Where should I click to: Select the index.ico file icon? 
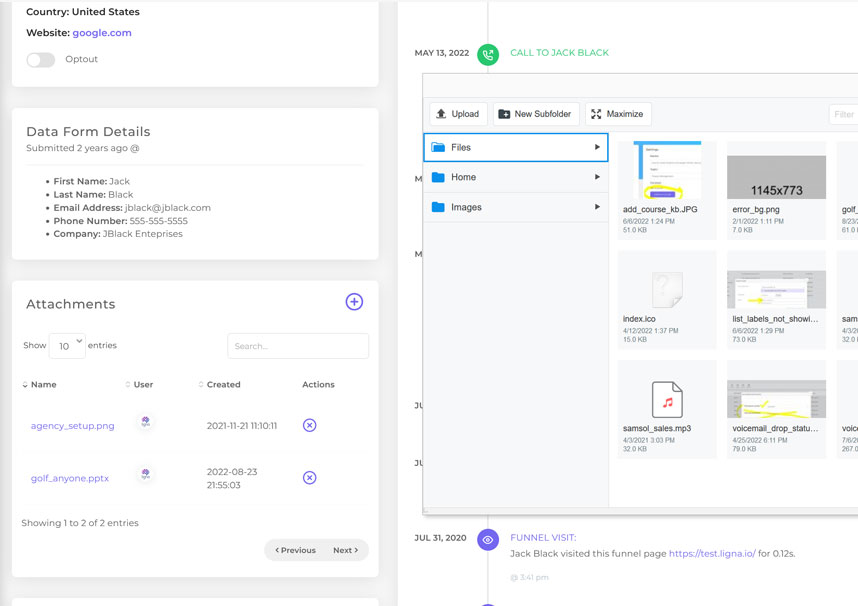point(667,290)
